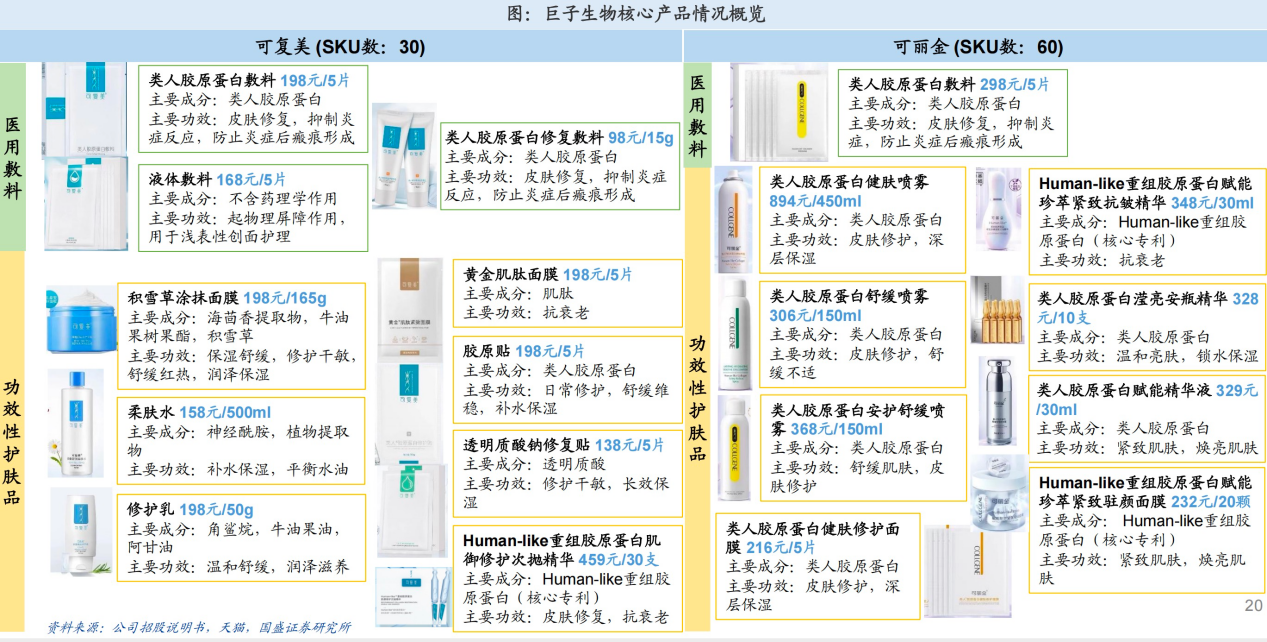Select the price 232元/20颗

1211,502
